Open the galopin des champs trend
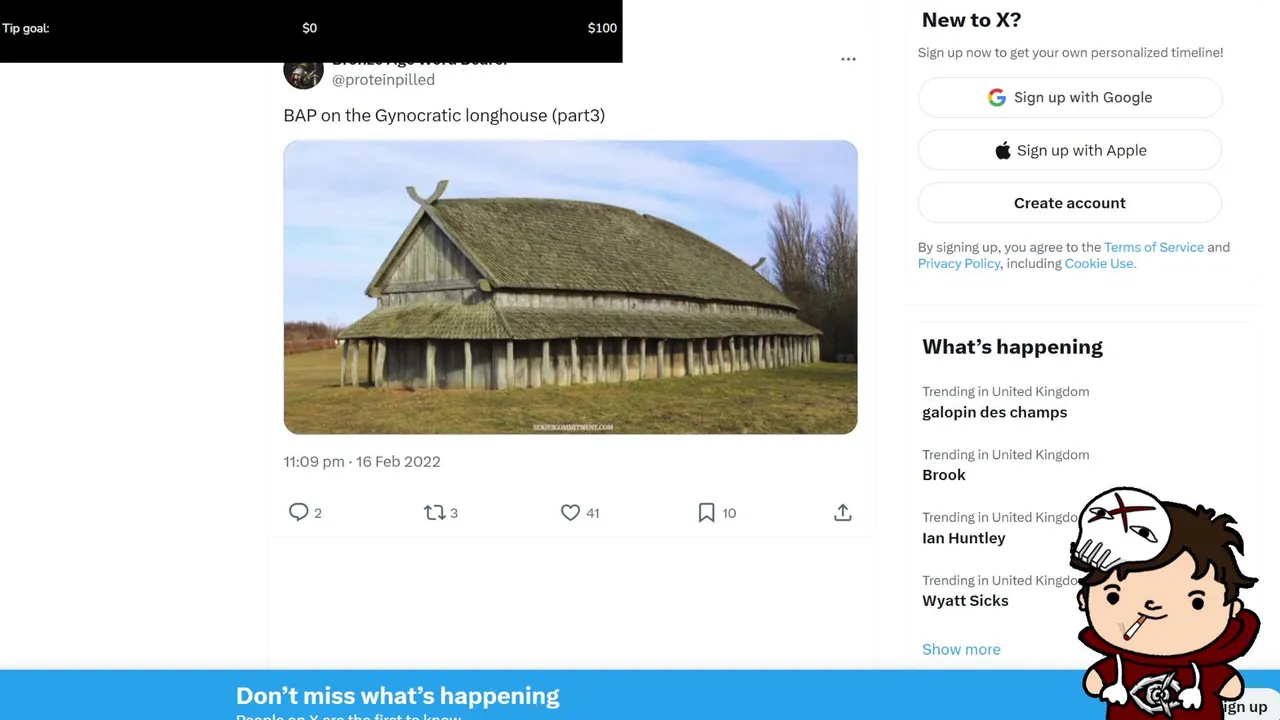 point(994,412)
